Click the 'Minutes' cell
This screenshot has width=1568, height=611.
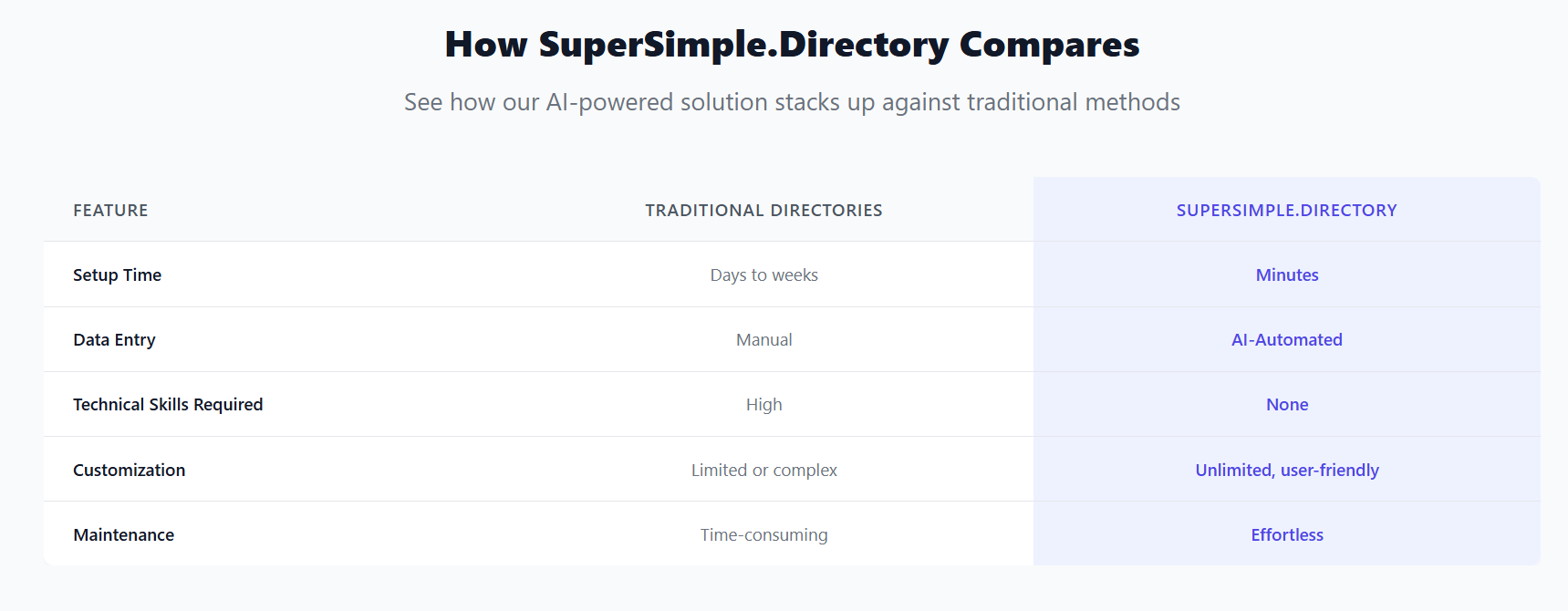[1286, 275]
